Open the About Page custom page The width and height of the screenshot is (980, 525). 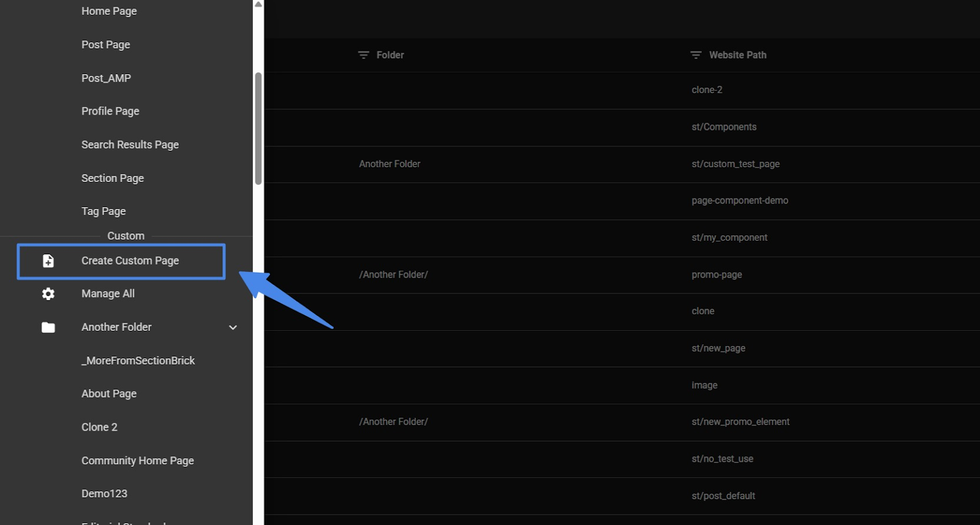(x=109, y=394)
